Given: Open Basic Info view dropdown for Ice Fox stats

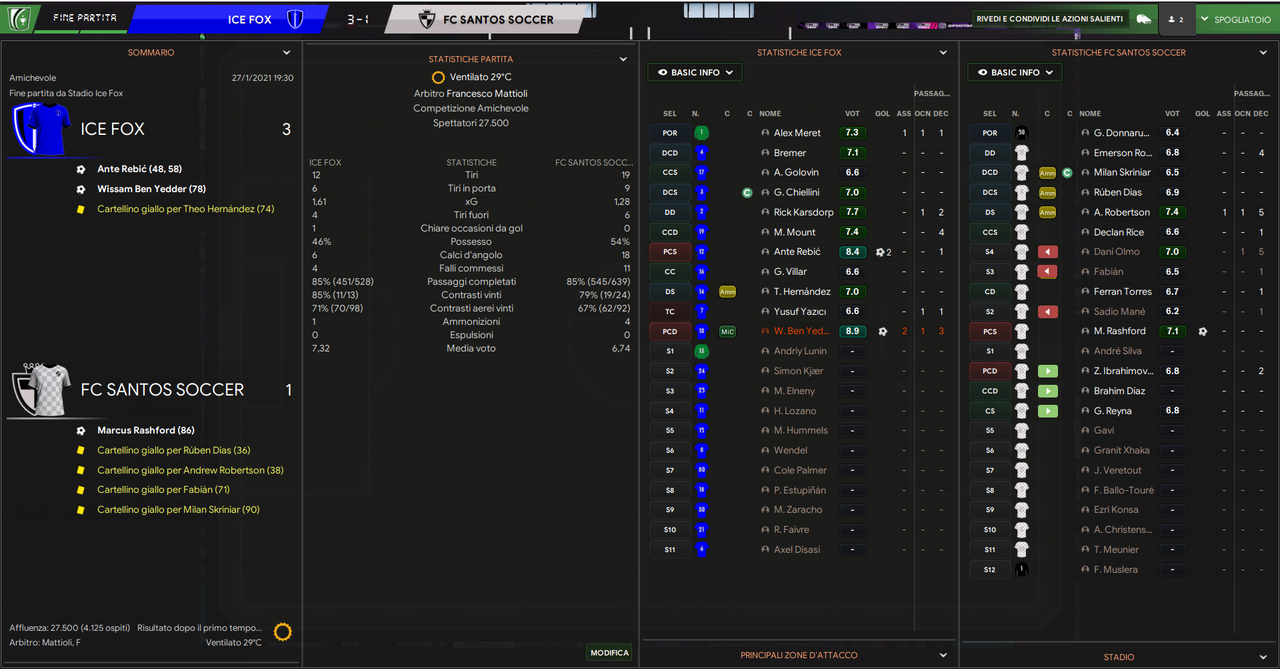Looking at the screenshot, I should coord(695,72).
